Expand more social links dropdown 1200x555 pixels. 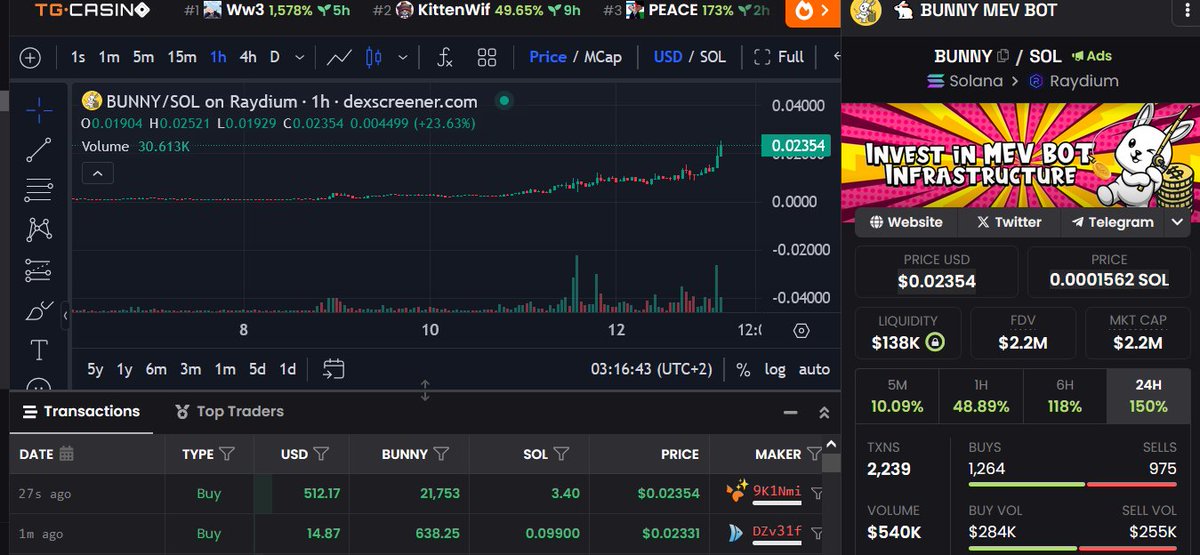(x=1177, y=222)
